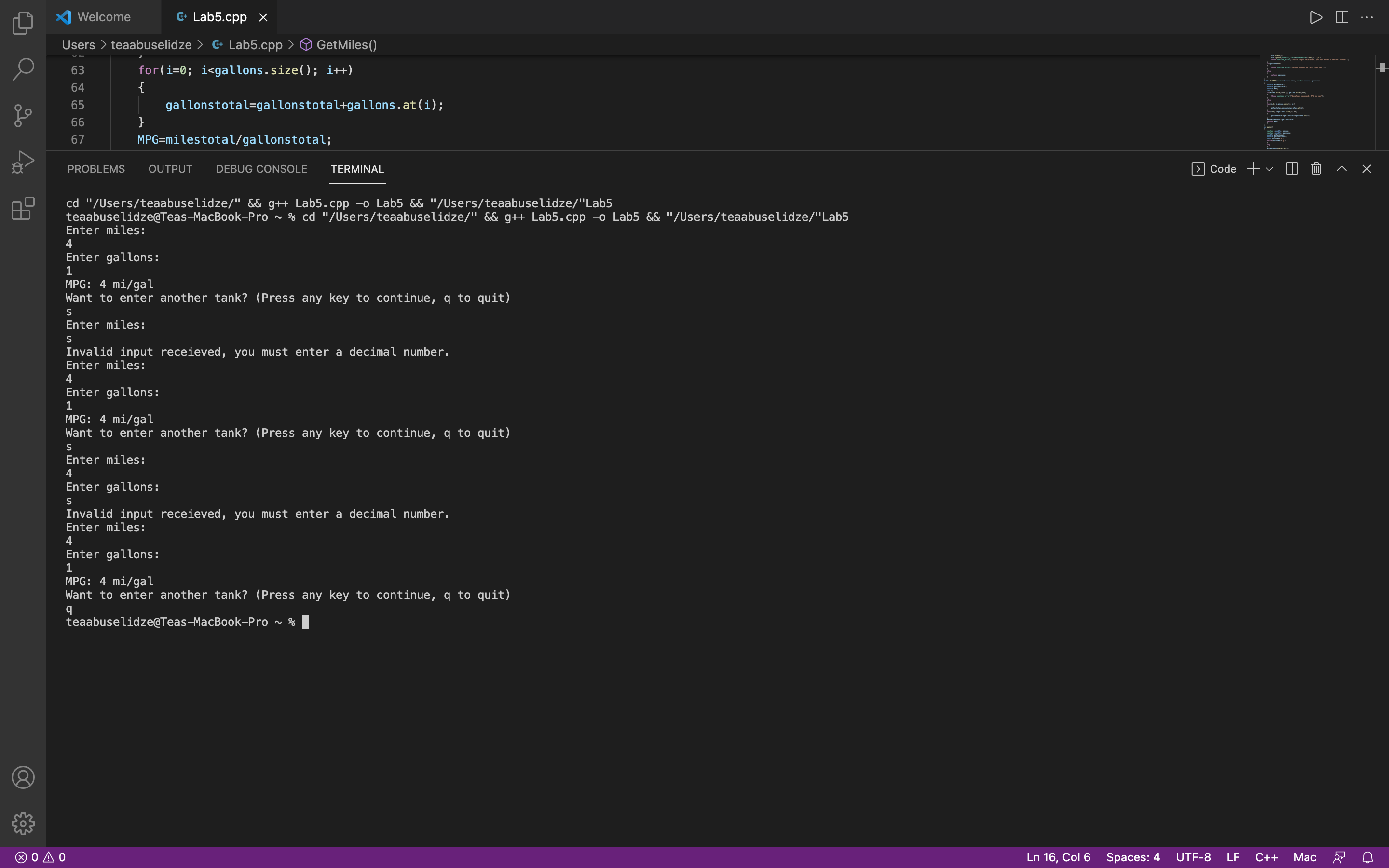Open the terminal profile dropdown
The width and height of the screenshot is (1389, 868).
1269,168
